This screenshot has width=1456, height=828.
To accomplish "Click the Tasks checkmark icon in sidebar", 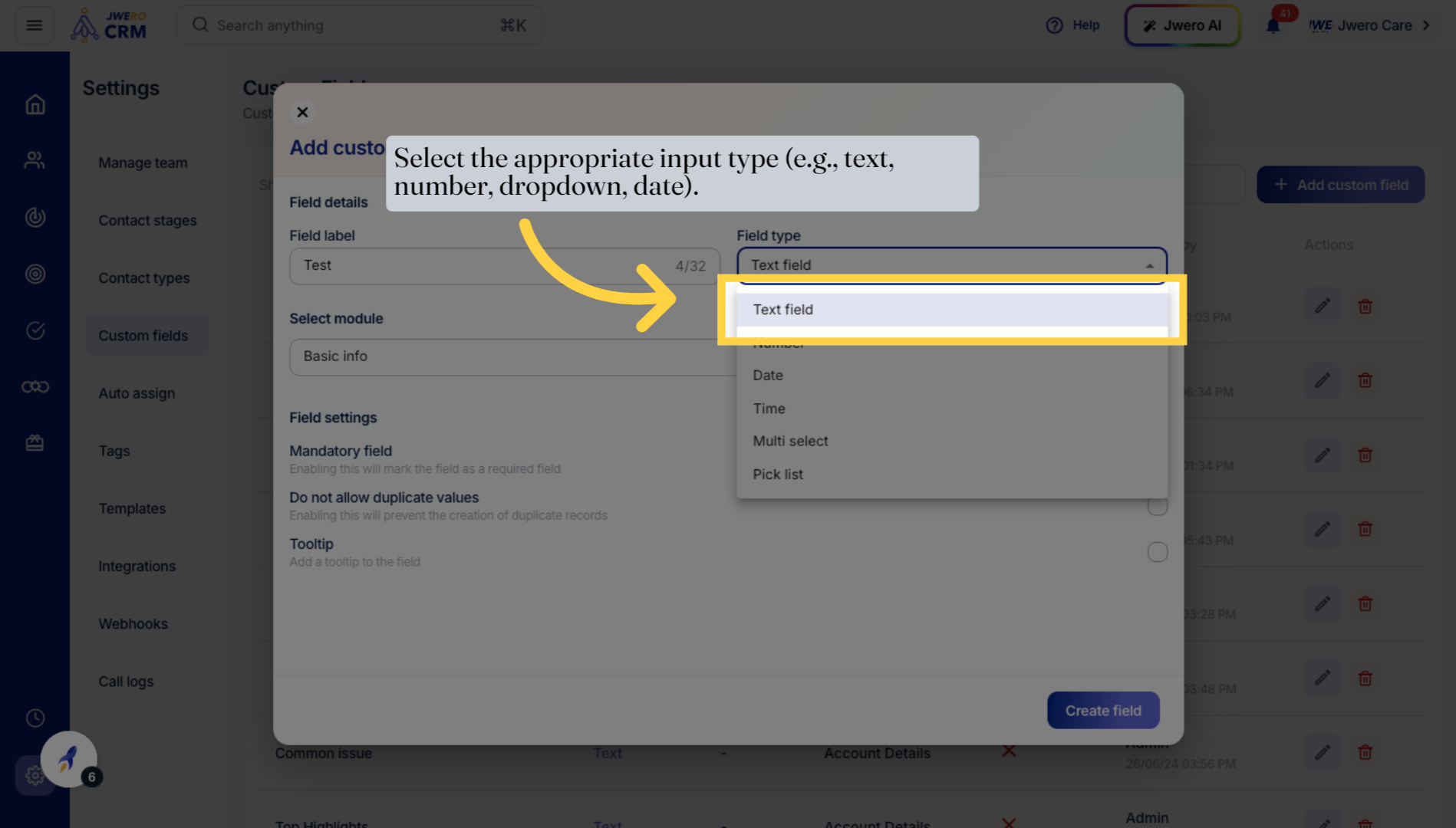I will [35, 330].
